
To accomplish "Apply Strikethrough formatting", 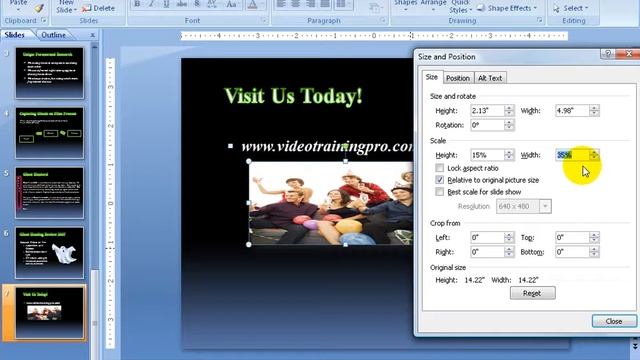I will click(182, 4).
